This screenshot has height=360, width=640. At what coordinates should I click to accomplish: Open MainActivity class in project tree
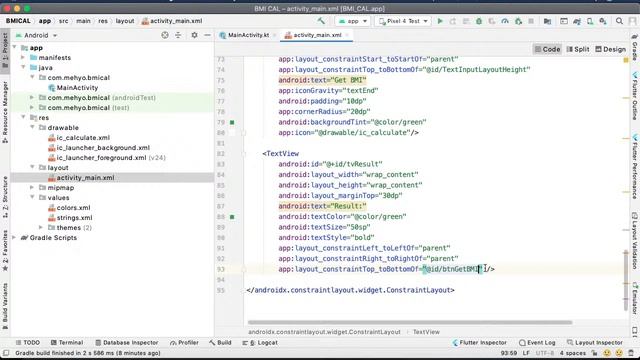tap(73, 87)
